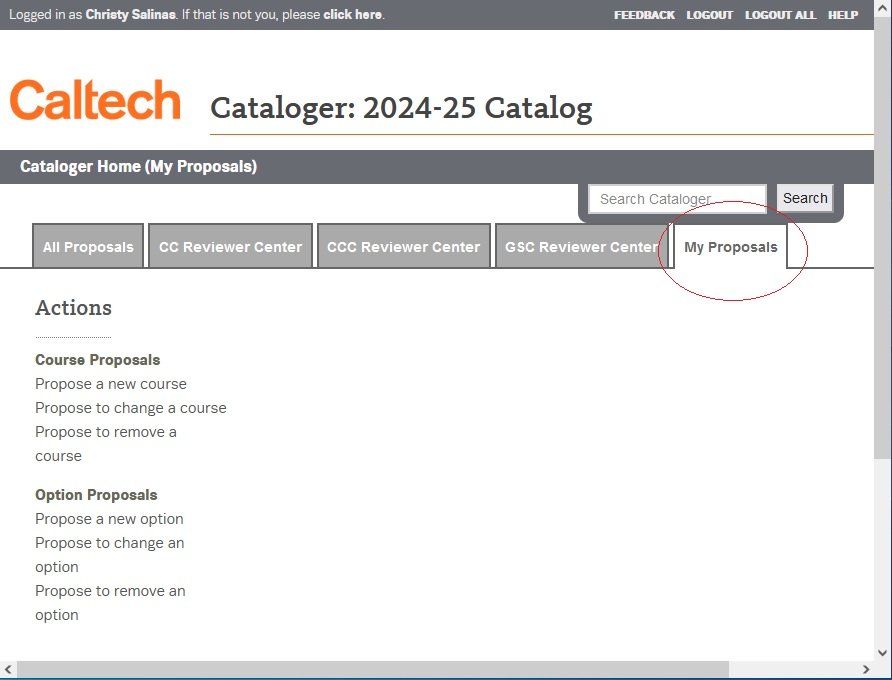
Task: Click Propose to change a course
Action: click(131, 408)
